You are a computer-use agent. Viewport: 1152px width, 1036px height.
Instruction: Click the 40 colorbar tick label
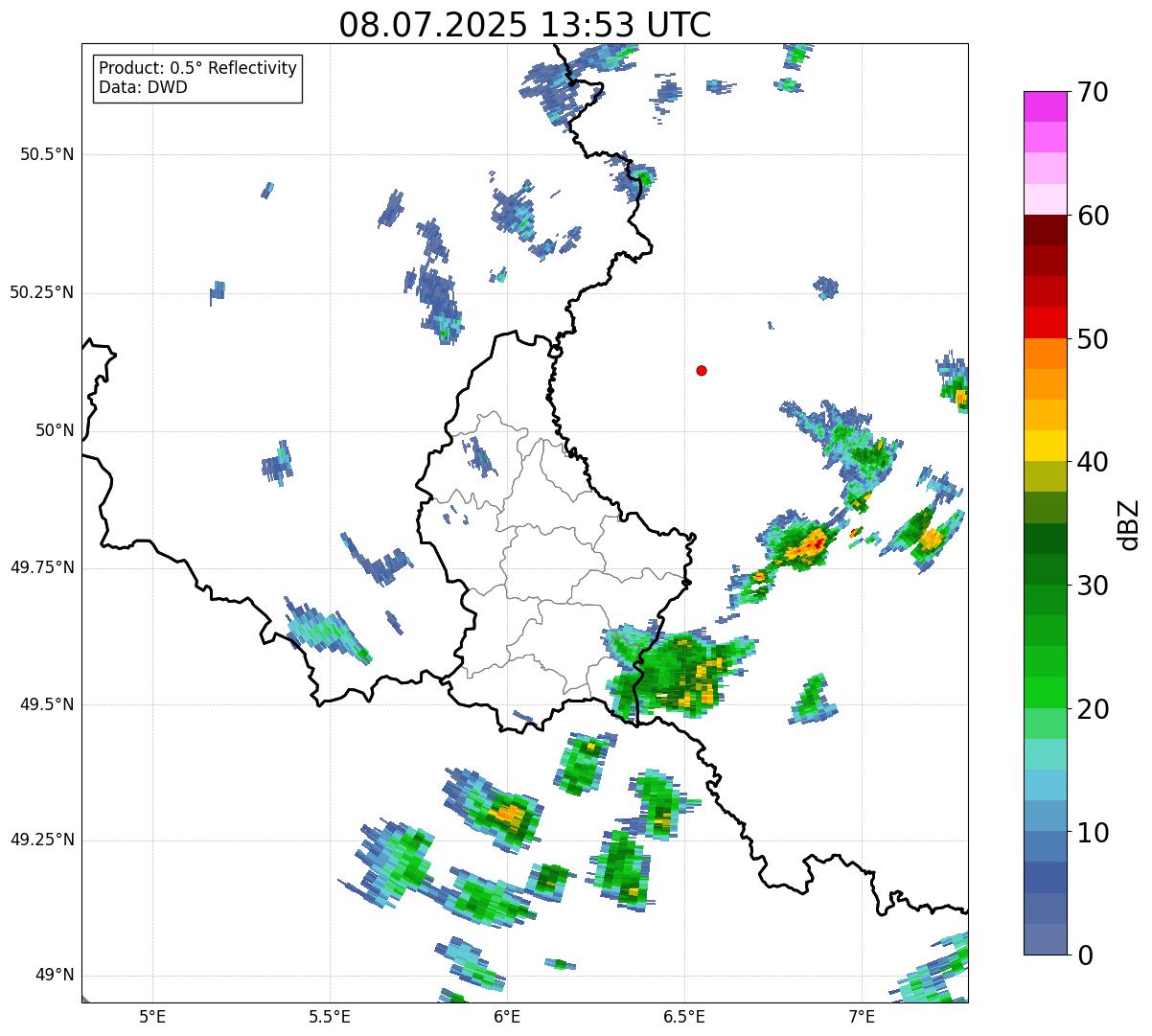(x=1092, y=462)
